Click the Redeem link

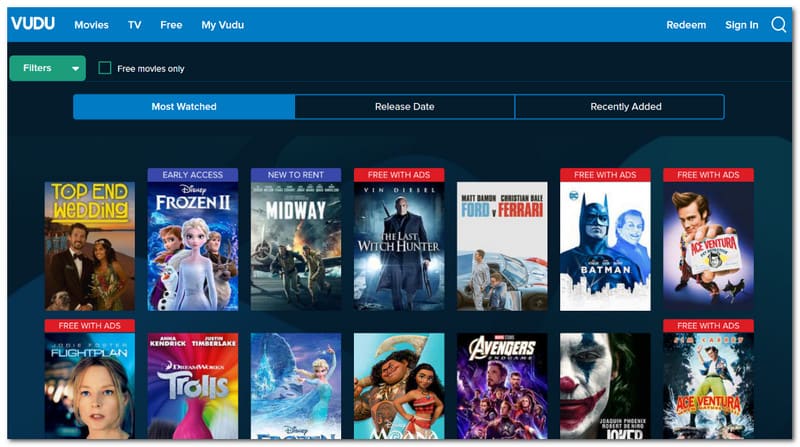tap(686, 25)
